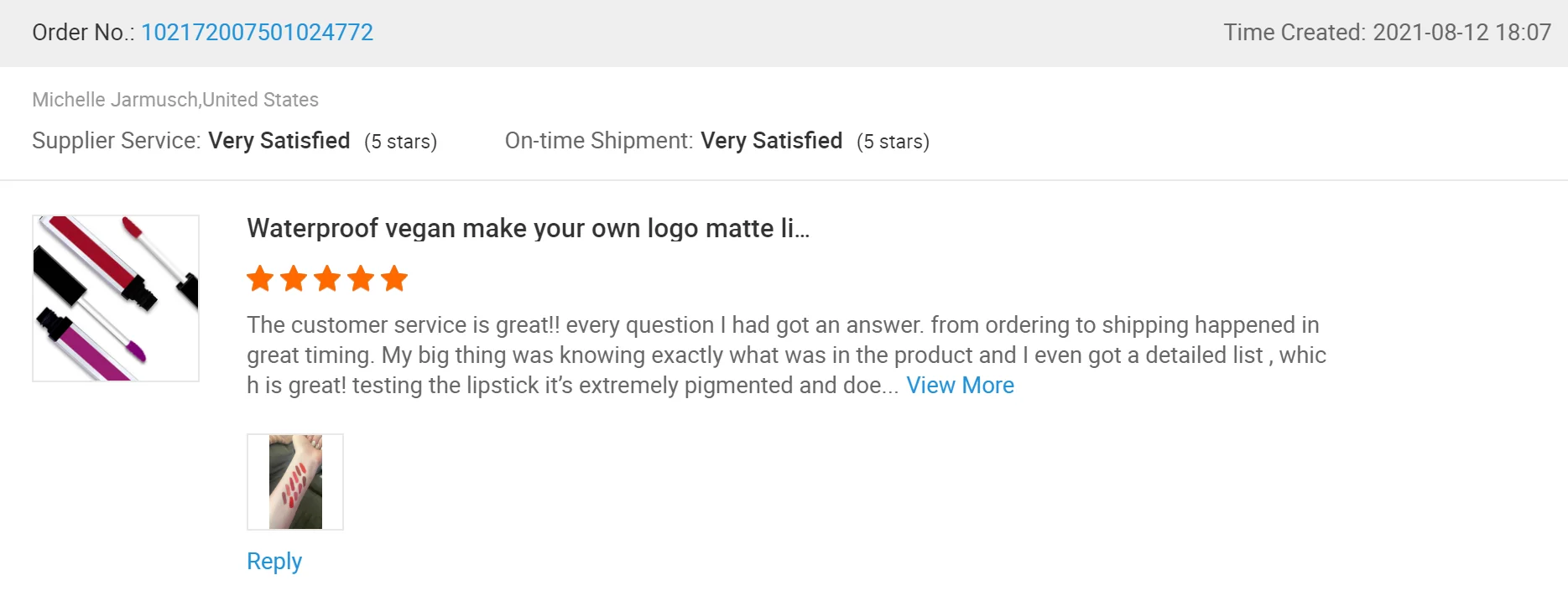Image resolution: width=1568 pixels, height=596 pixels.
Task: Select On-time Shipment Very Satisfied rating
Action: click(771, 141)
